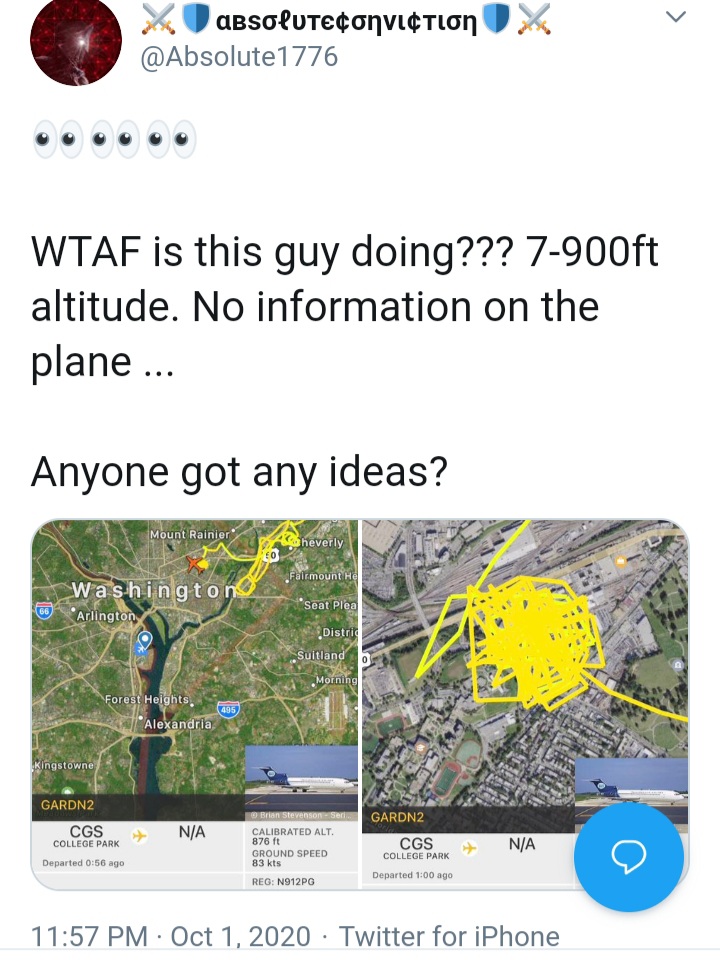
Task: Open the left flight map image
Action: point(195,704)
